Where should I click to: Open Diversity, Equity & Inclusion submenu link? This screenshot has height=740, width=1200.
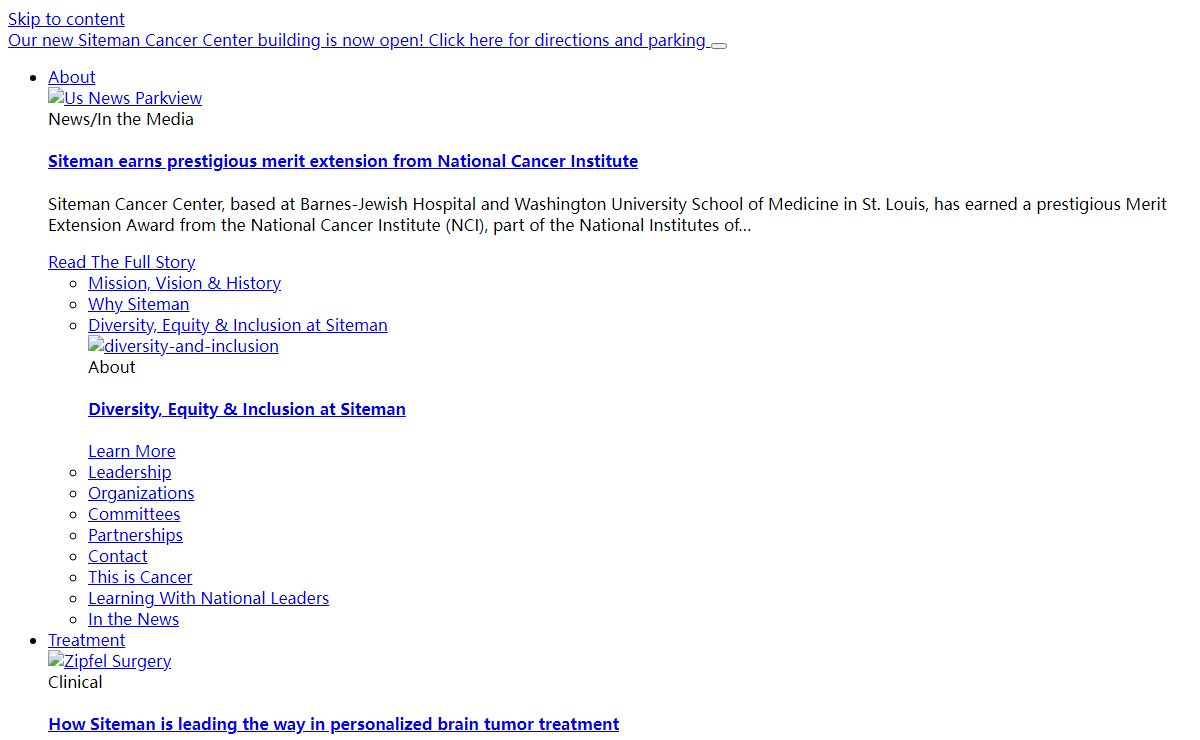tap(238, 325)
